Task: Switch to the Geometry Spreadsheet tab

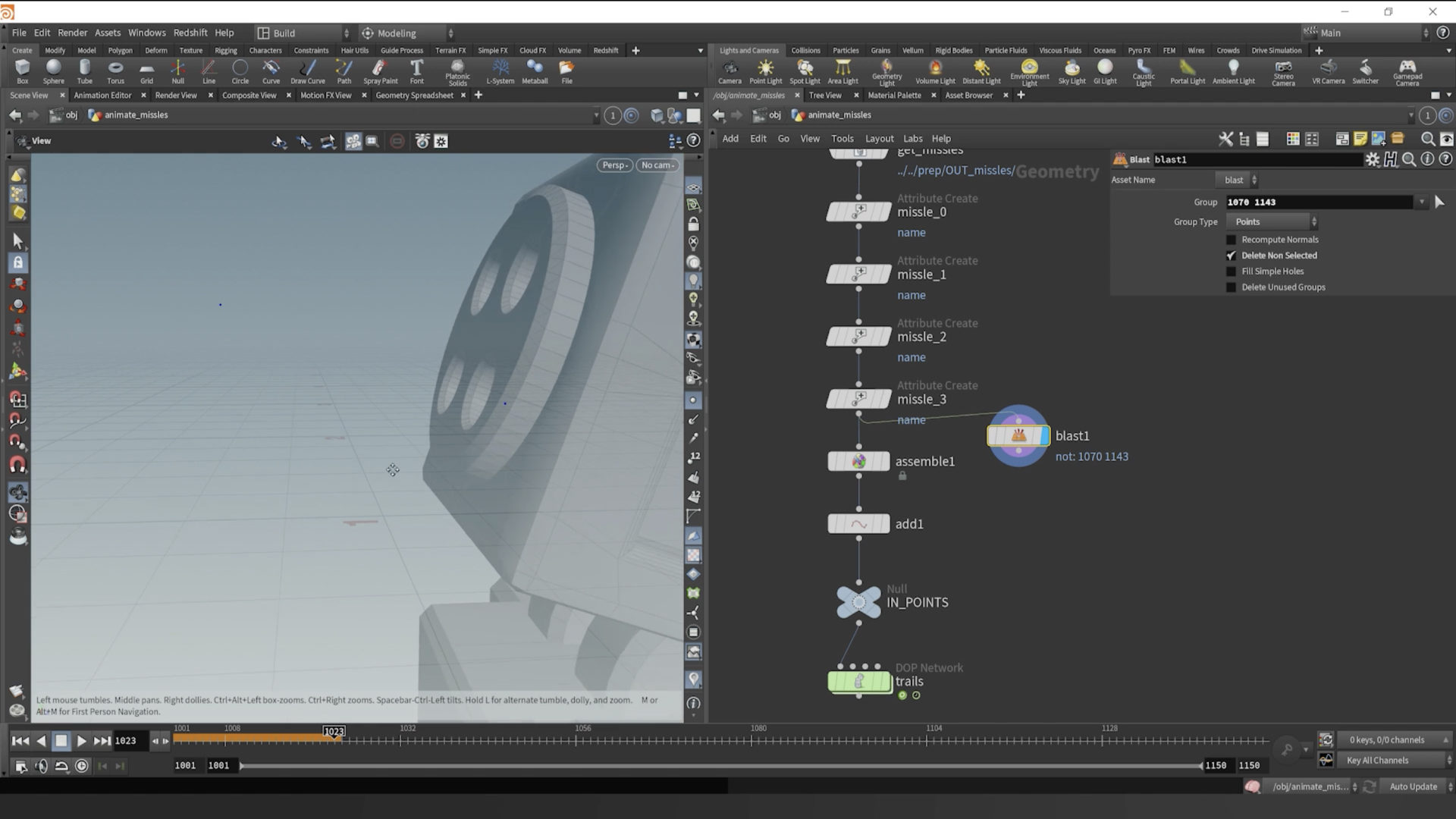Action: pyautogui.click(x=414, y=95)
